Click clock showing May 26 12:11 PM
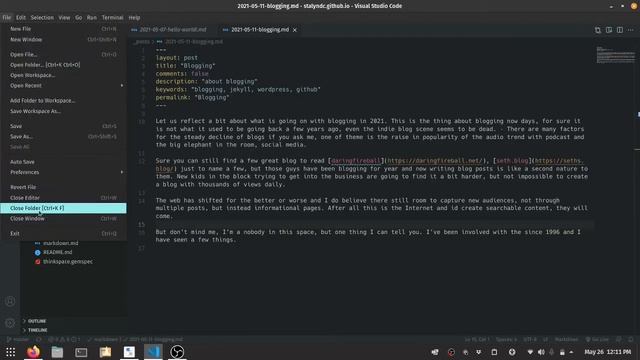The width and height of the screenshot is (640, 360). click(607, 352)
